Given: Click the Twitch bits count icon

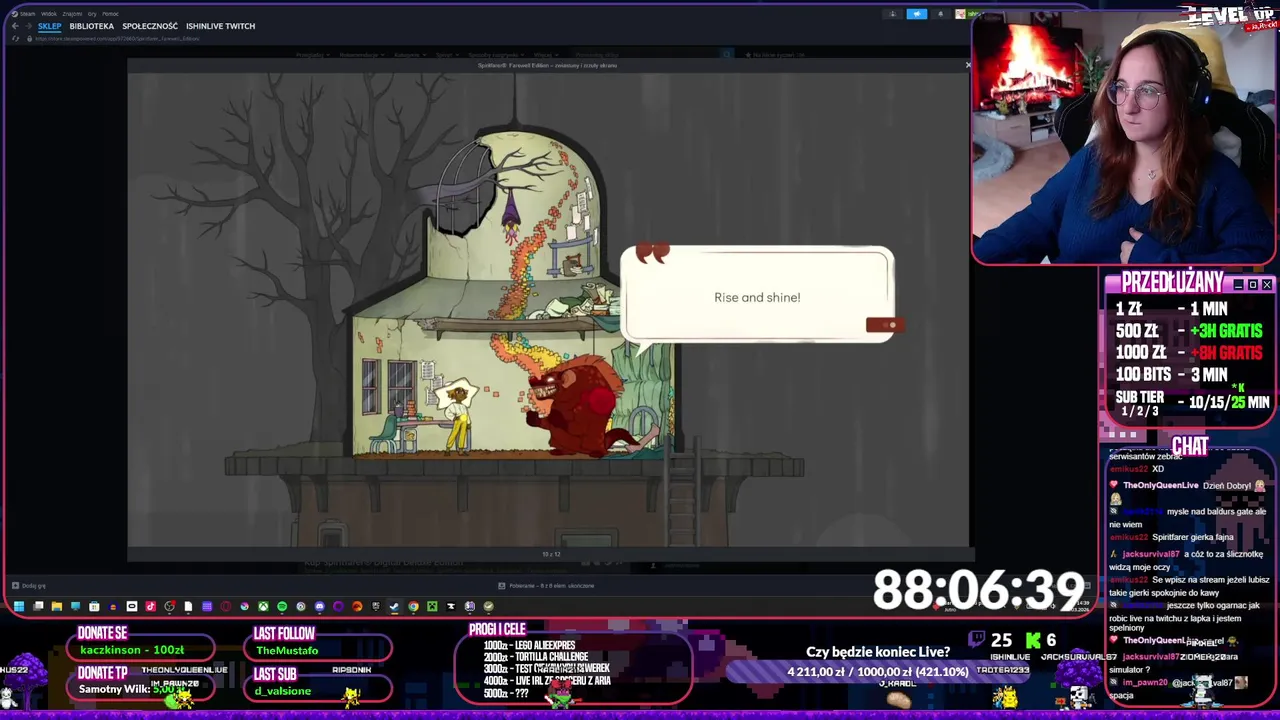Looking at the screenshot, I should tap(976, 640).
